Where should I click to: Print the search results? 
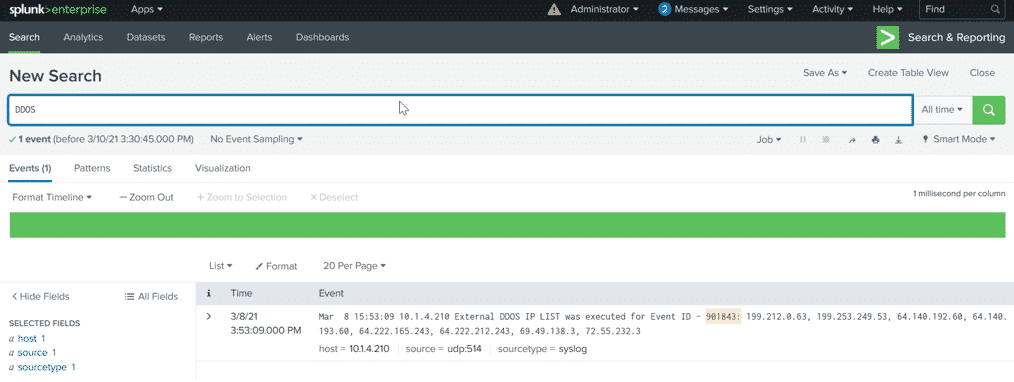tap(875, 139)
